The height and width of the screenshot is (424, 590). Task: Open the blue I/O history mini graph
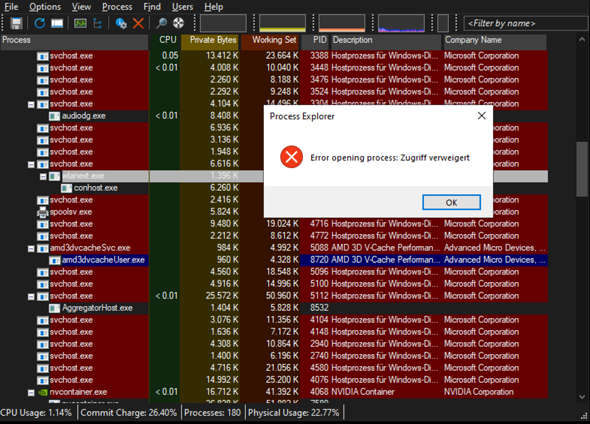click(x=401, y=23)
